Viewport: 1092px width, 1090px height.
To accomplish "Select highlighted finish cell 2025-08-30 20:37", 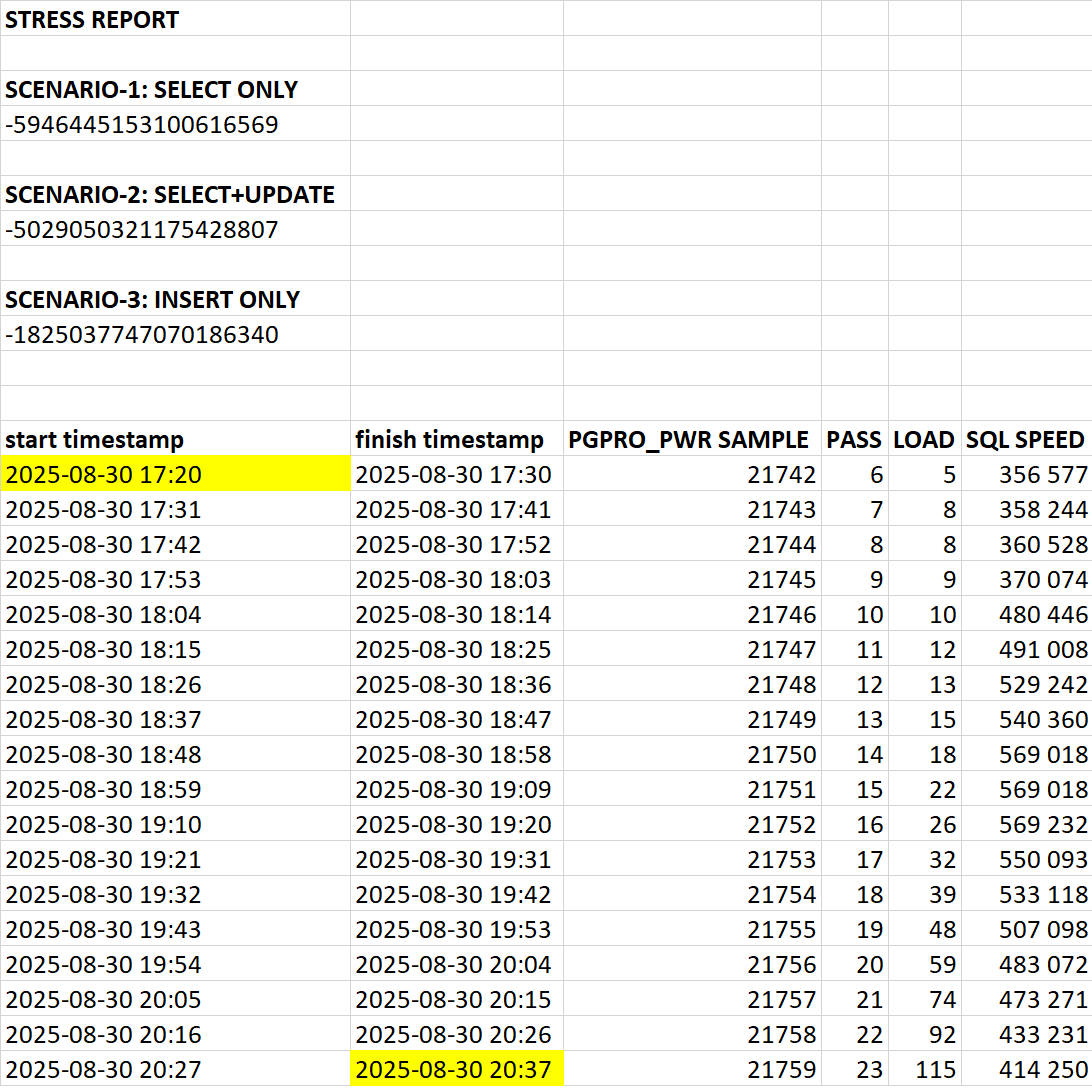I will point(457,1068).
